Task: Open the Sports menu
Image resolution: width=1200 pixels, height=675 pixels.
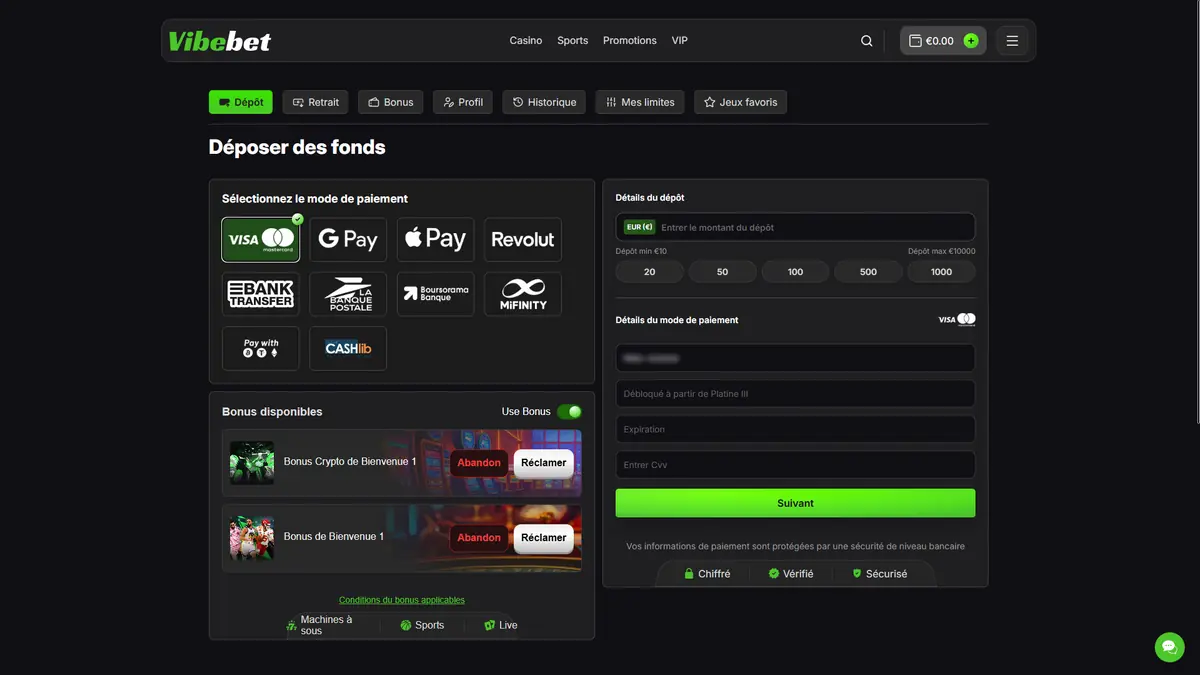Action: (x=573, y=41)
